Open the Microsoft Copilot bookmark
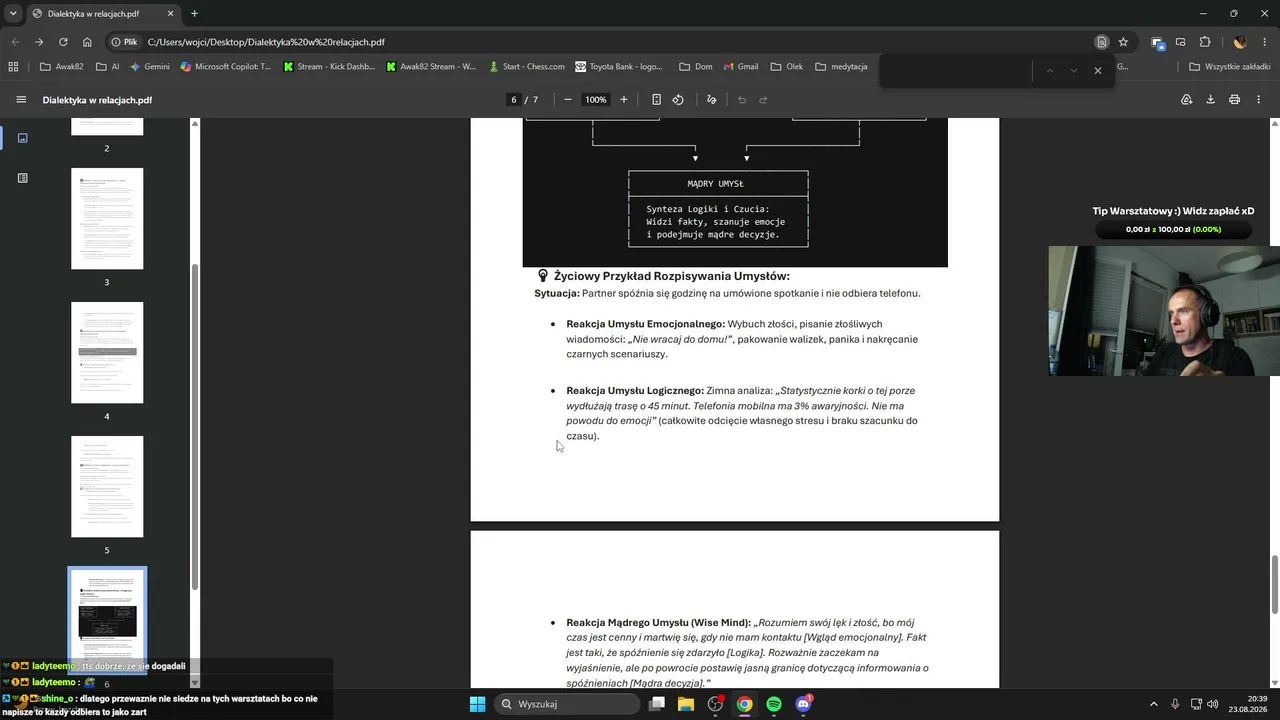 [226, 67]
